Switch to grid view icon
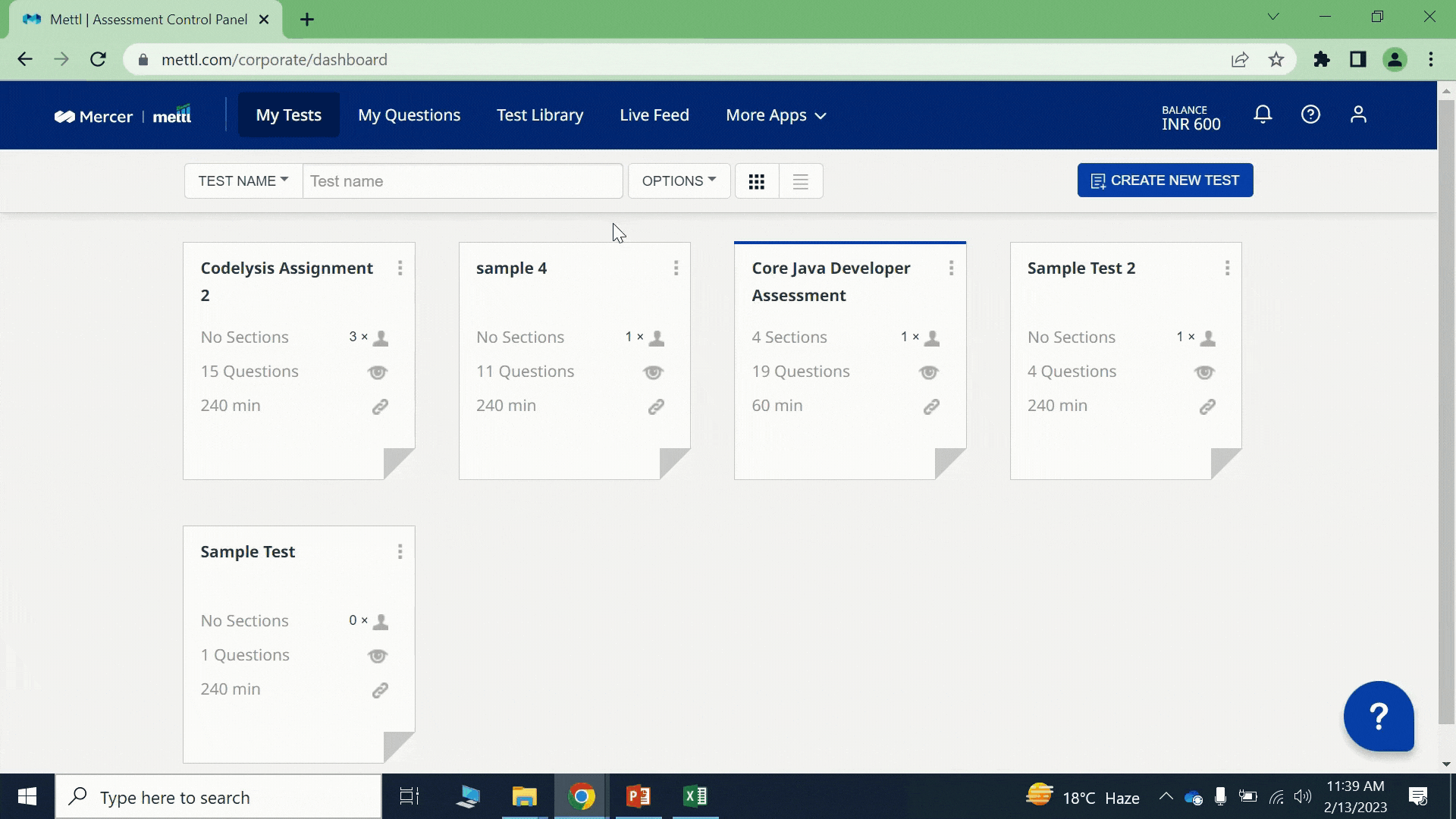1456x819 pixels. point(756,181)
